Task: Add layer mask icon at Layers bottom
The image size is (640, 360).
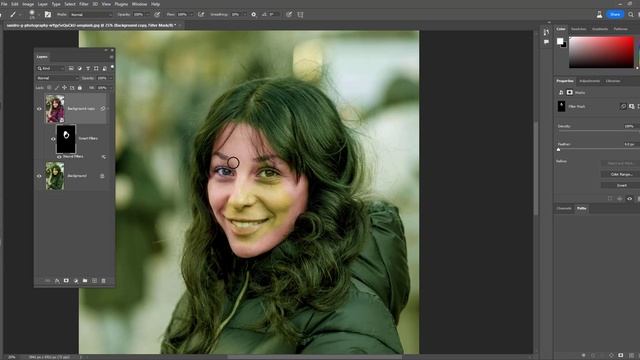Action: tap(66, 281)
